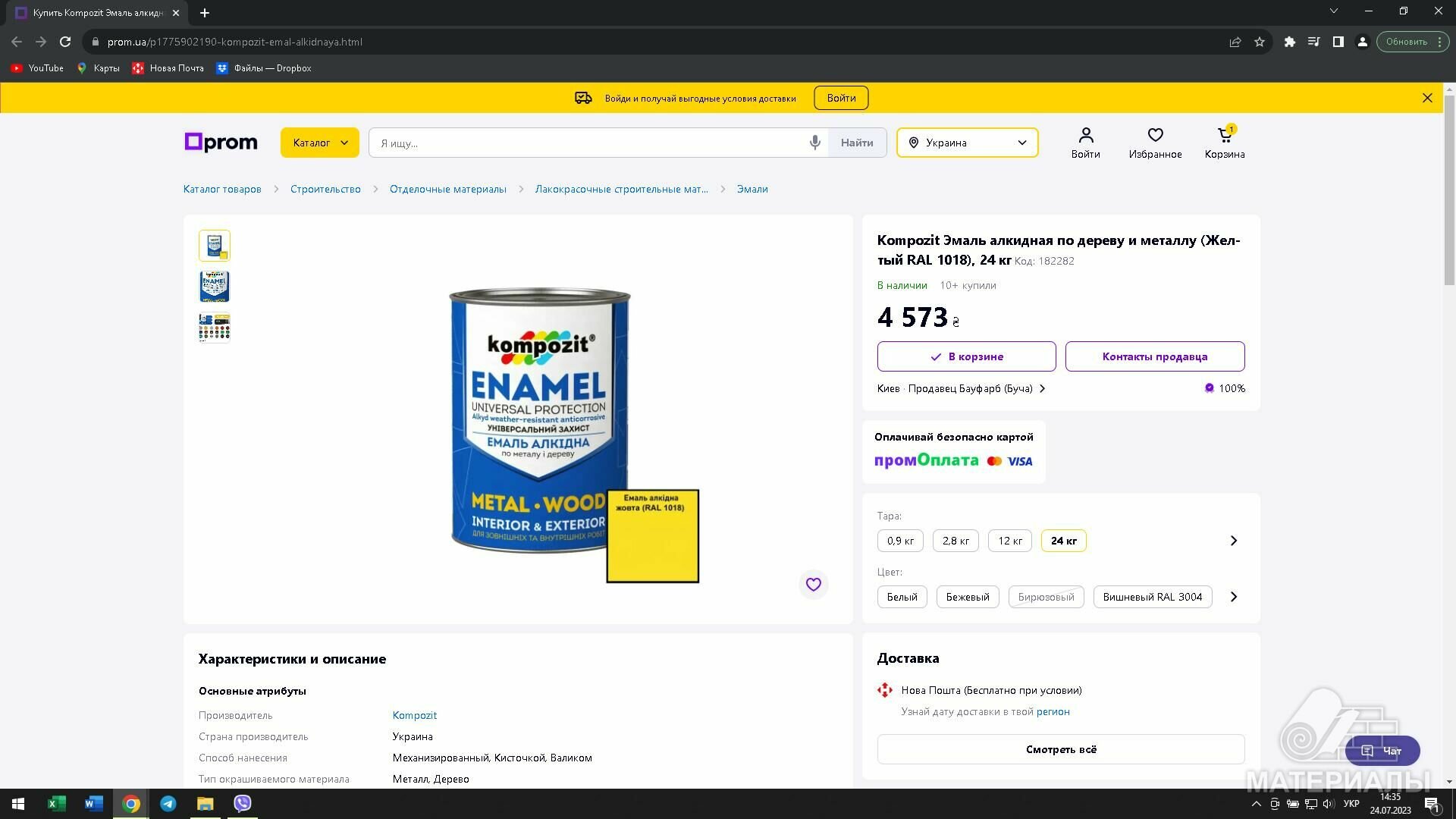Toggle В корзине cart button
1456x819 pixels.
[x=966, y=356]
